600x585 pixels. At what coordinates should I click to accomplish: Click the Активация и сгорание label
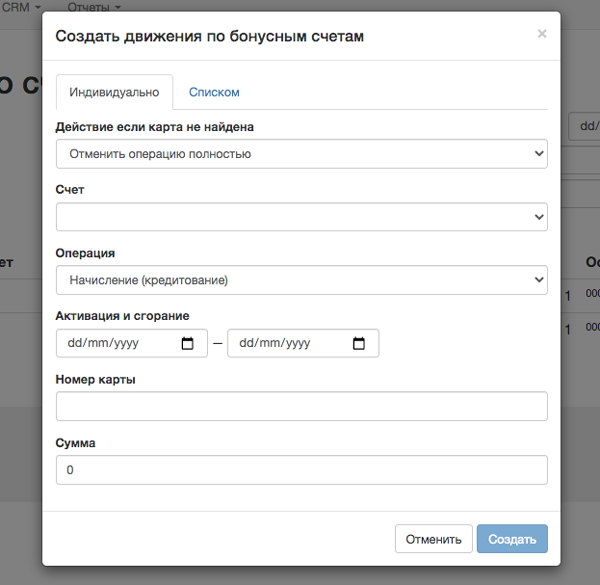point(122,316)
